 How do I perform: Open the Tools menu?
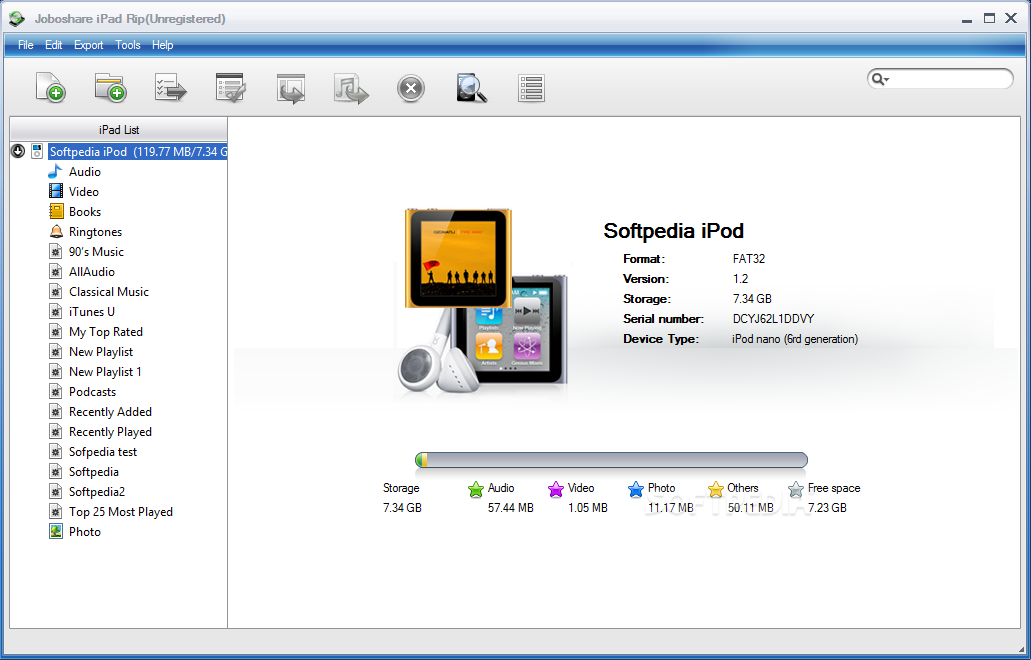[128, 45]
